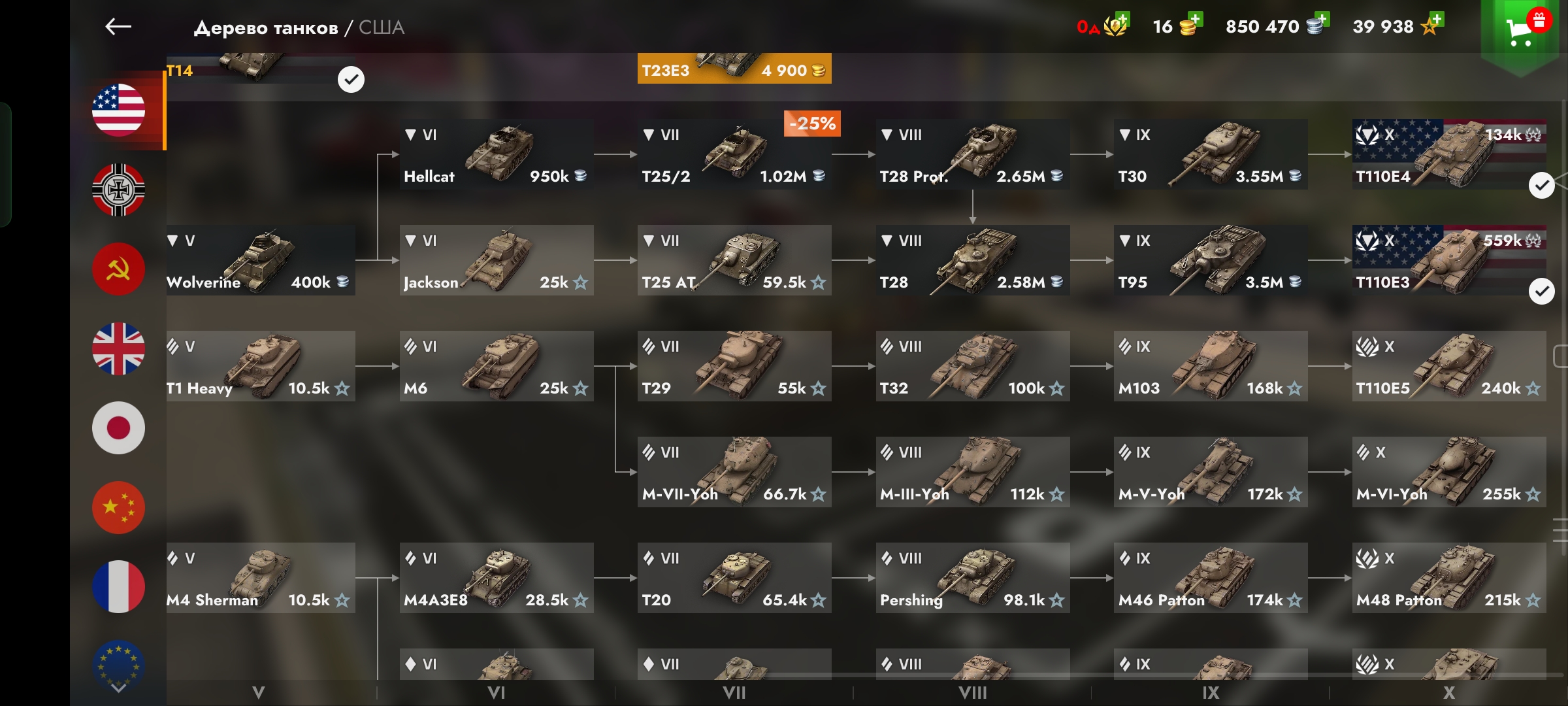Add silver credits with plus icon
Screen dimensions: 1568x706
[x=1321, y=18]
